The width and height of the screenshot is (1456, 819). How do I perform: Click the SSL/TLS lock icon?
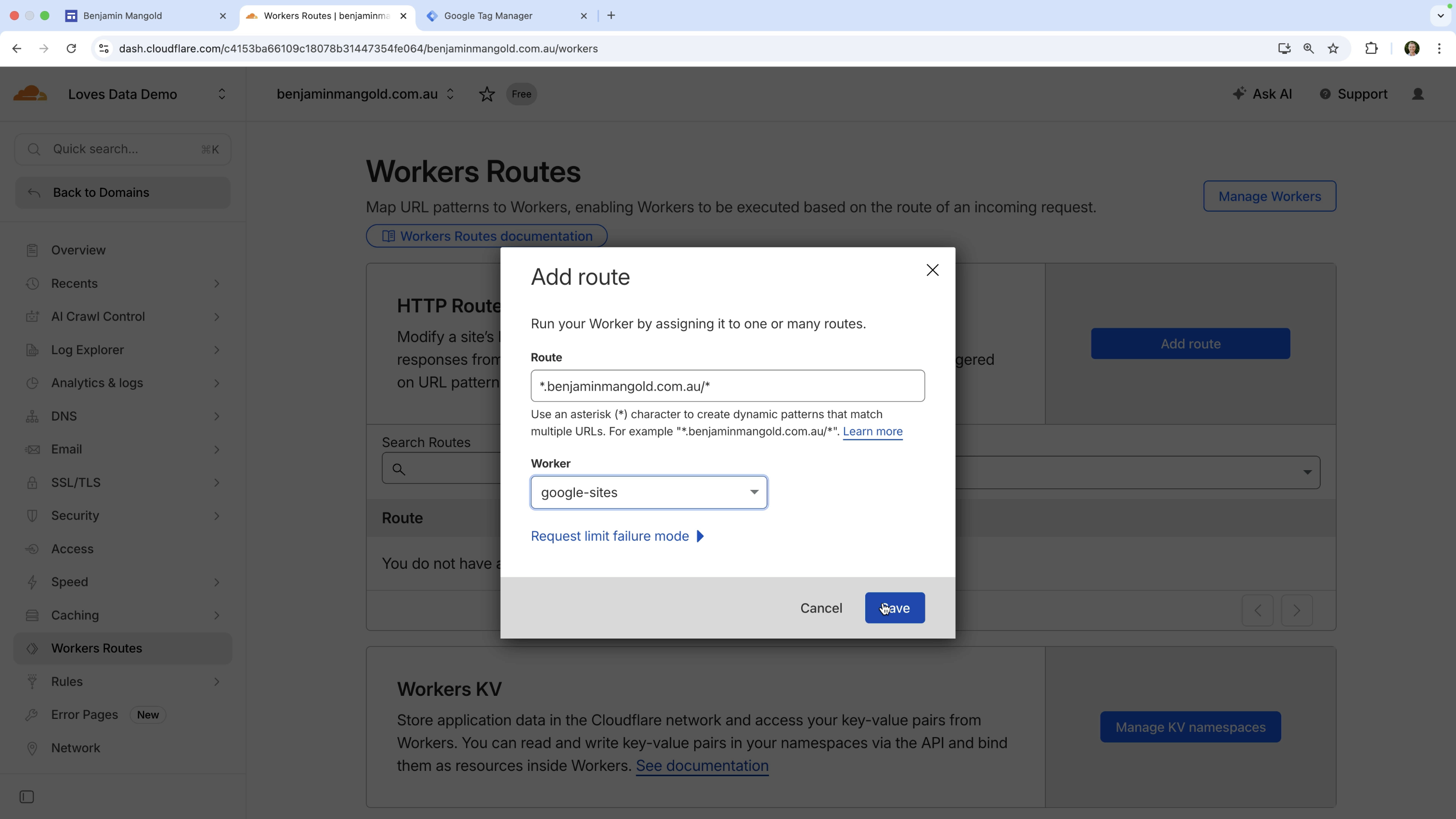[x=32, y=482]
